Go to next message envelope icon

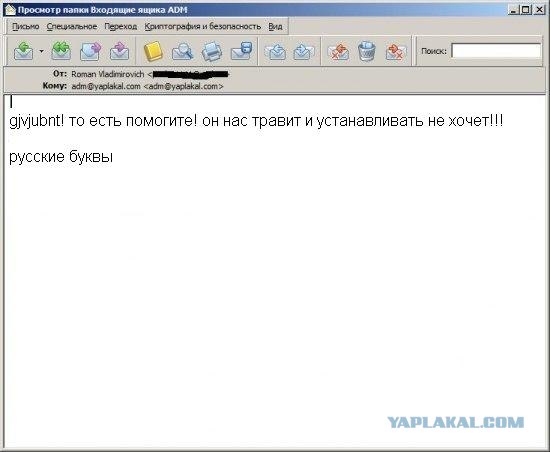coord(303,52)
